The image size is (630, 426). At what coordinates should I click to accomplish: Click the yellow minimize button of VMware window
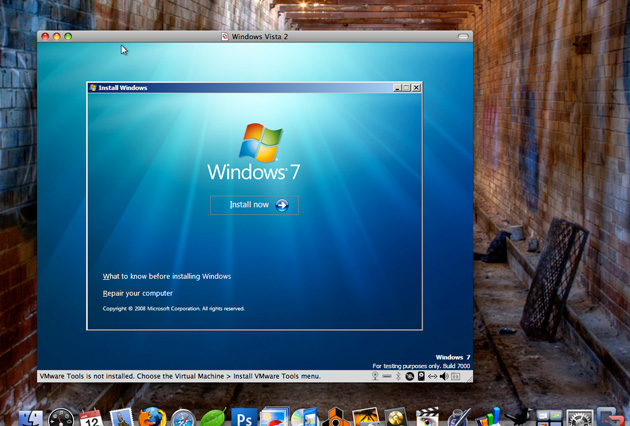click(x=56, y=37)
